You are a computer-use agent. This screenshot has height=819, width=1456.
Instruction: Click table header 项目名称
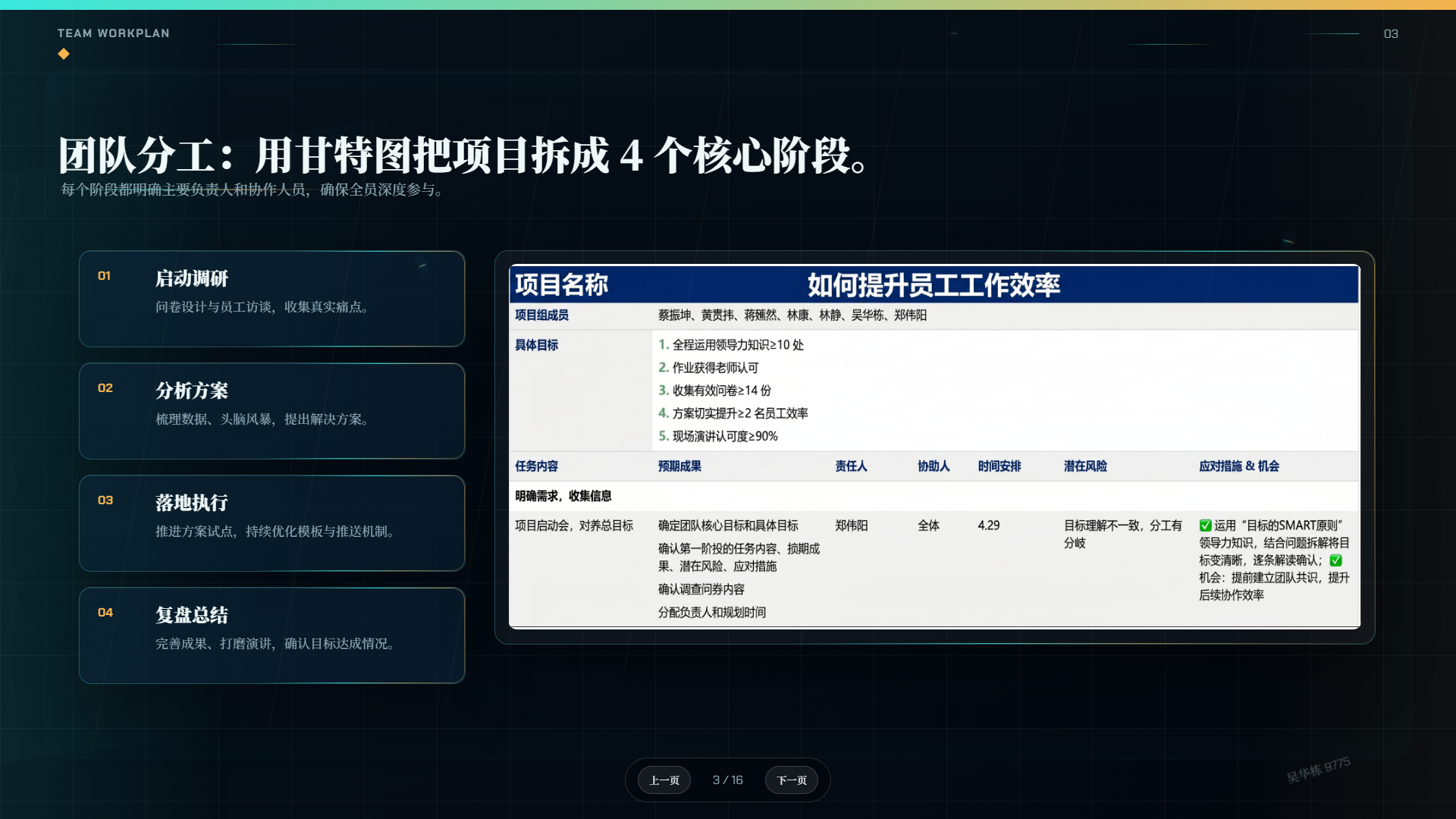click(x=561, y=284)
